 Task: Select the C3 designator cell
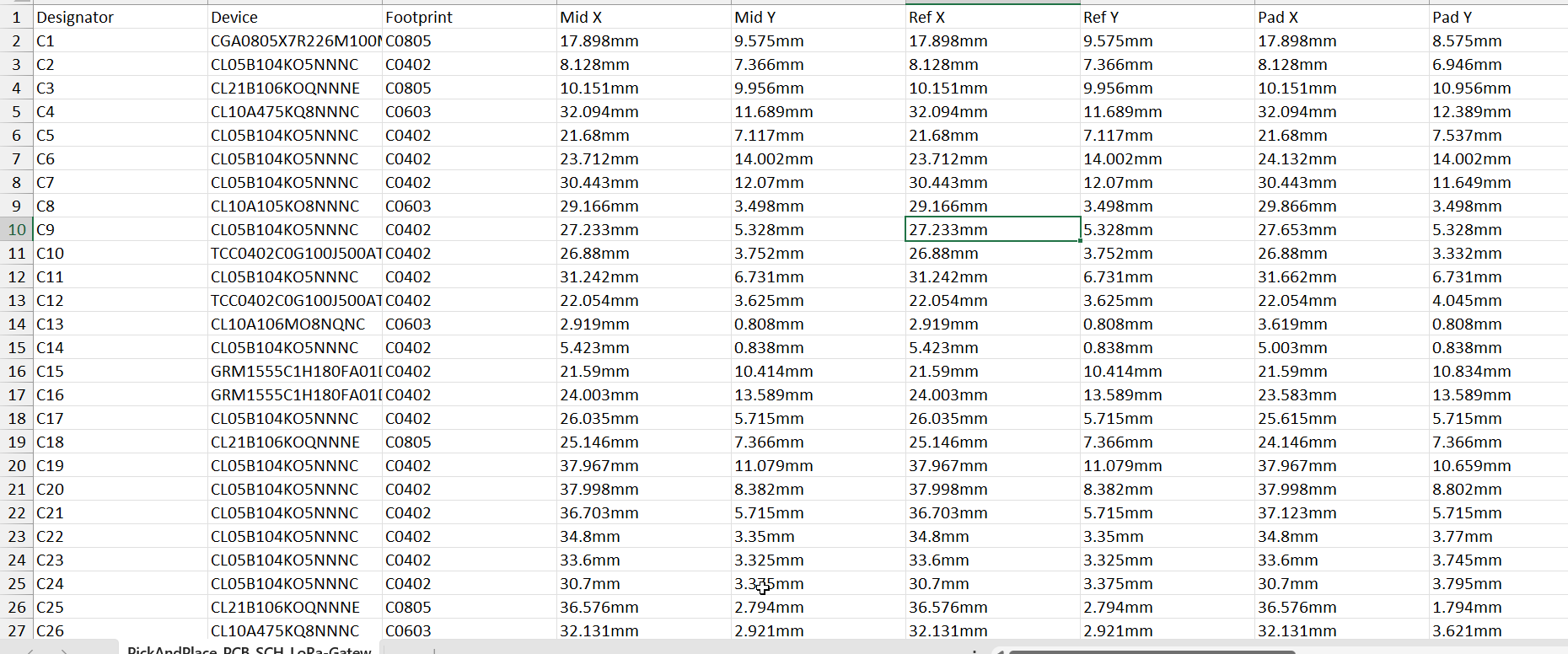(x=120, y=88)
